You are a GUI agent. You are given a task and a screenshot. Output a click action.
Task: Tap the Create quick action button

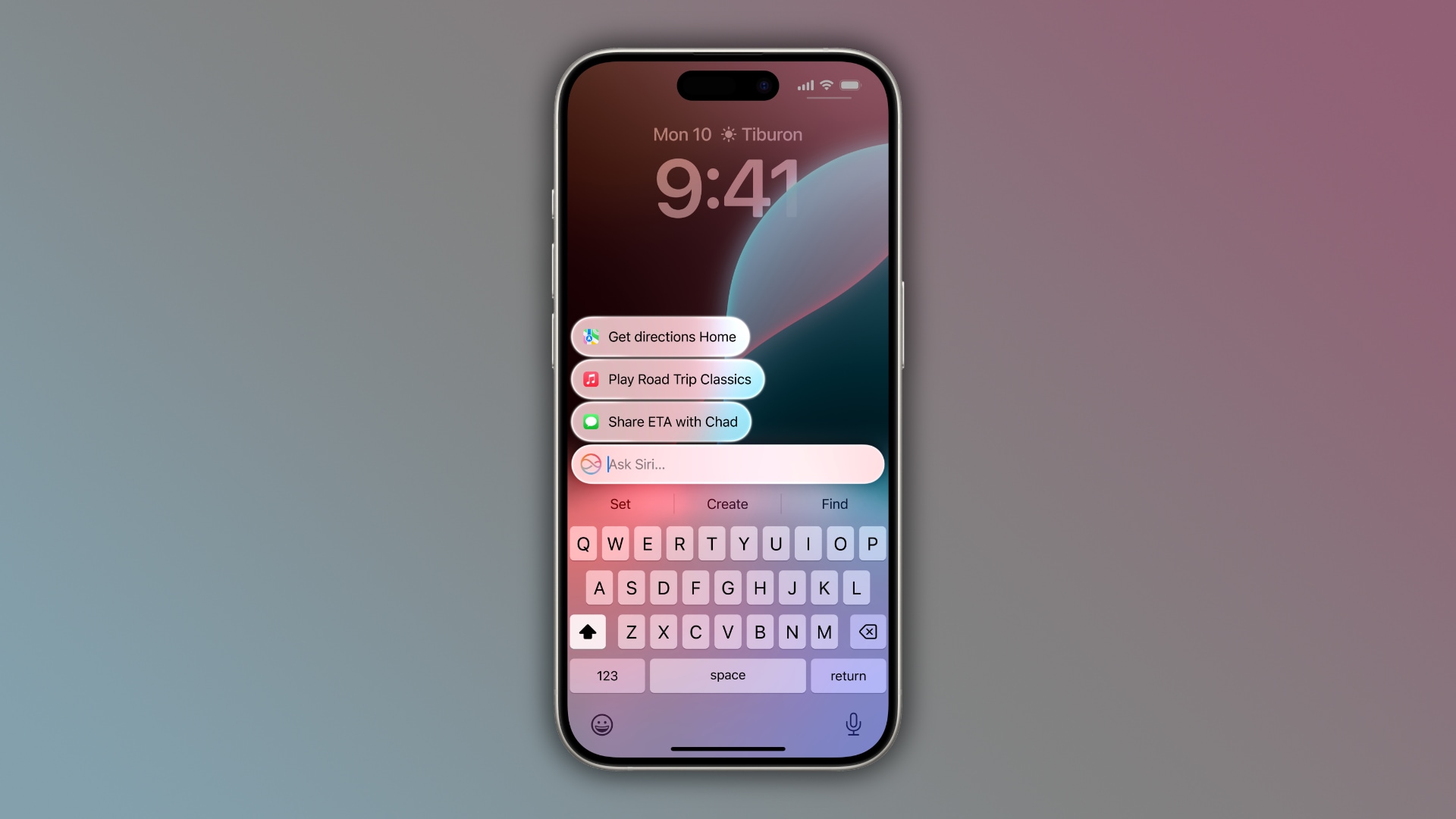tap(727, 503)
